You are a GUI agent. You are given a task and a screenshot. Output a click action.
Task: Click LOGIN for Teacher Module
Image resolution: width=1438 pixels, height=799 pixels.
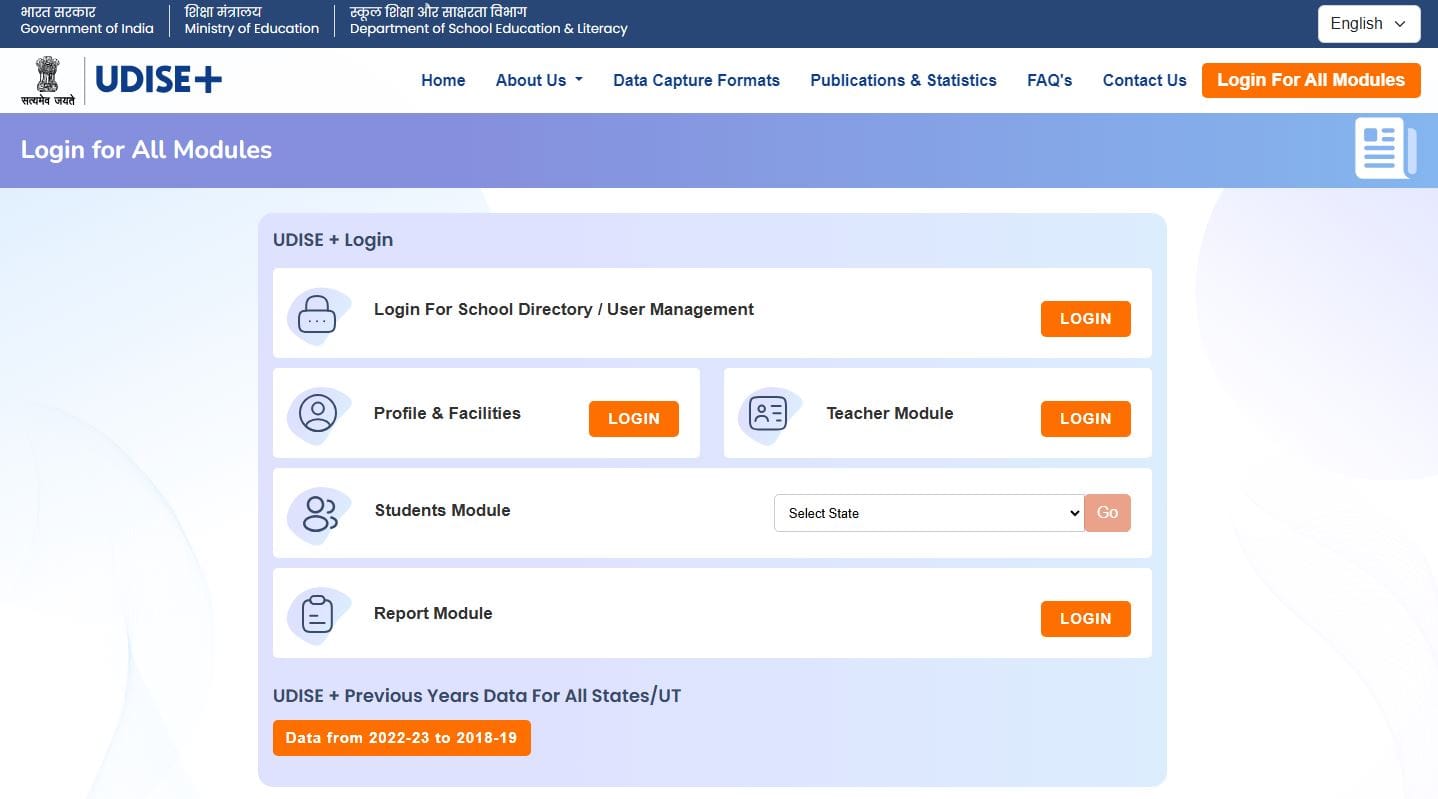pos(1085,419)
